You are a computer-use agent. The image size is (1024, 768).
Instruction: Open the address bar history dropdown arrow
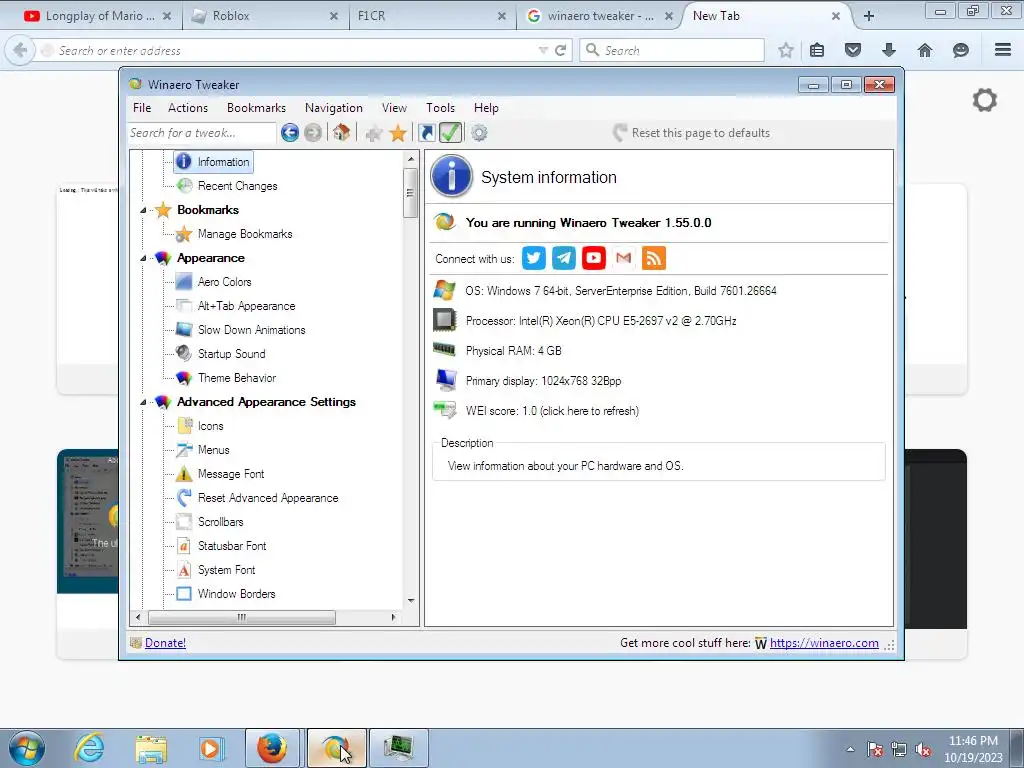(543, 50)
